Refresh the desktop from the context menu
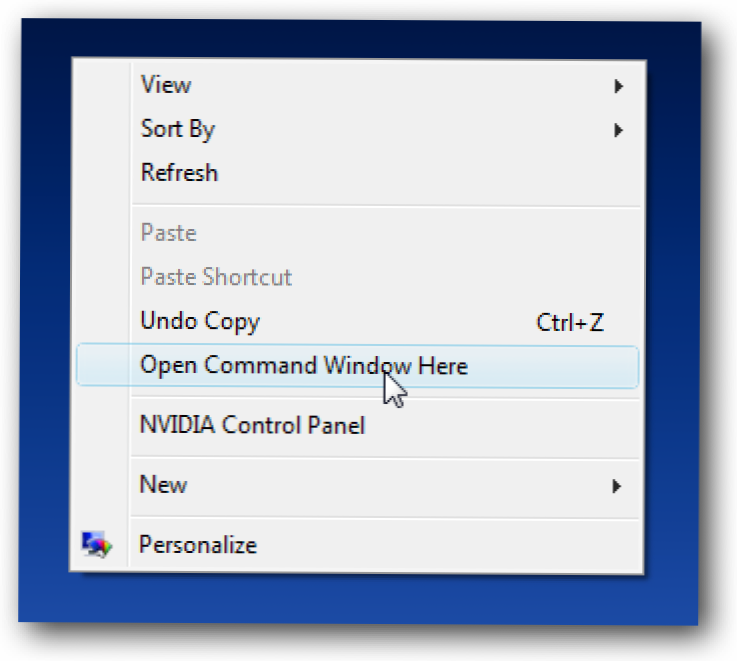The height and width of the screenshot is (661, 737). point(179,173)
